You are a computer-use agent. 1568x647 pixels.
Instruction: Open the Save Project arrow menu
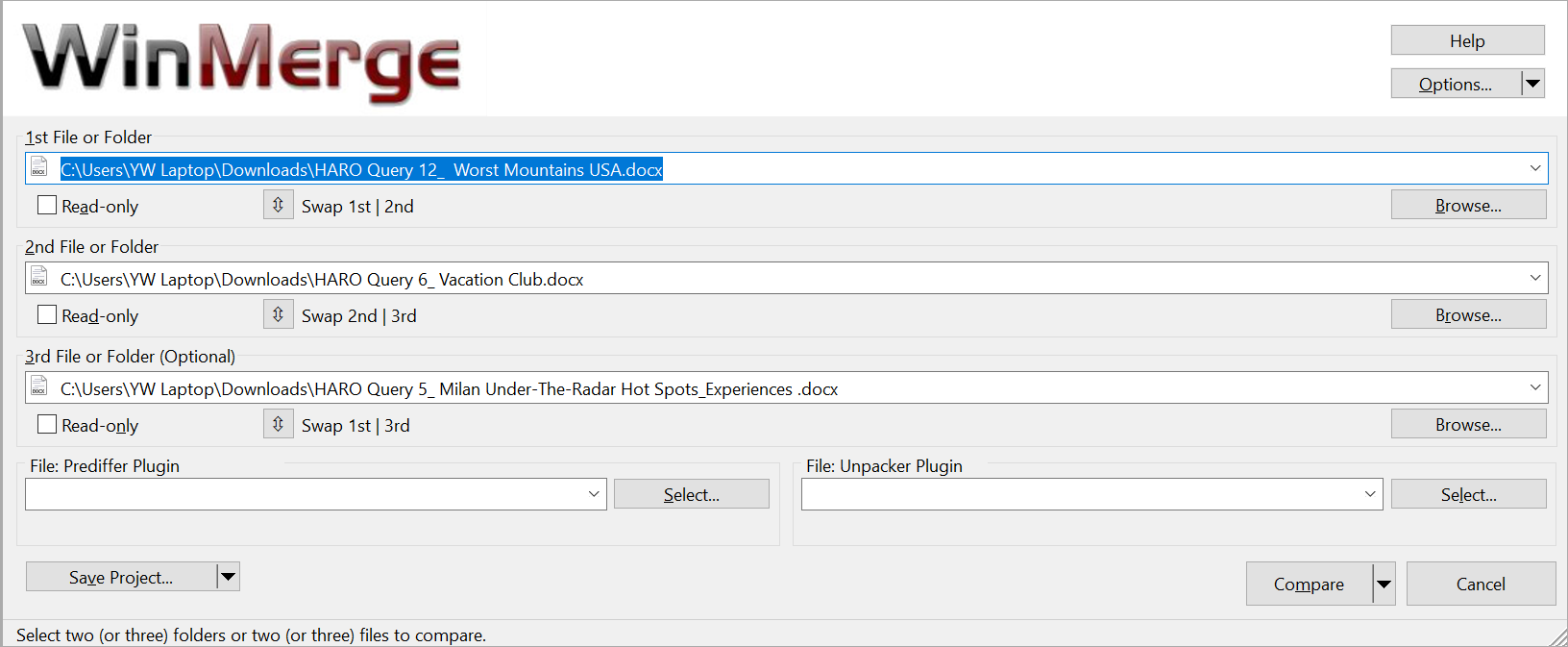(228, 577)
